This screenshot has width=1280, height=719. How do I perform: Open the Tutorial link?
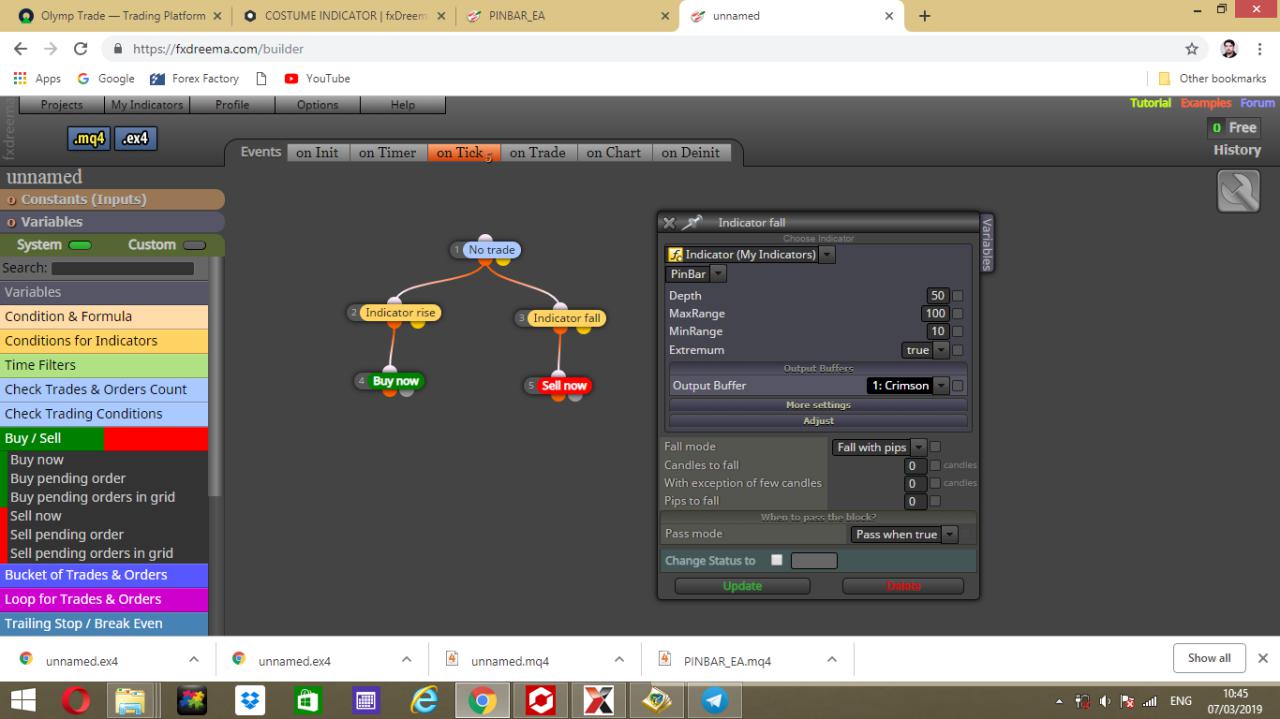point(1150,103)
